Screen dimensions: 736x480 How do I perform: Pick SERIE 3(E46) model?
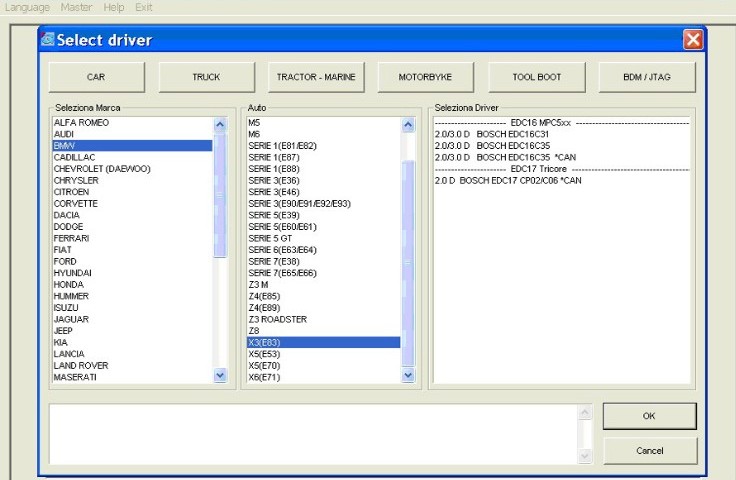click(323, 192)
